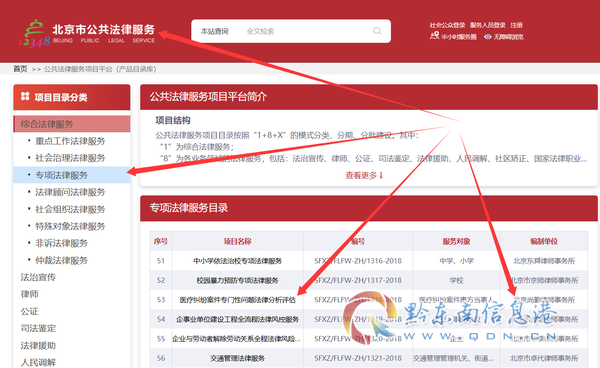Expand the 司法鉴定 category
Viewport: 600px width, 368px height.
(38, 328)
